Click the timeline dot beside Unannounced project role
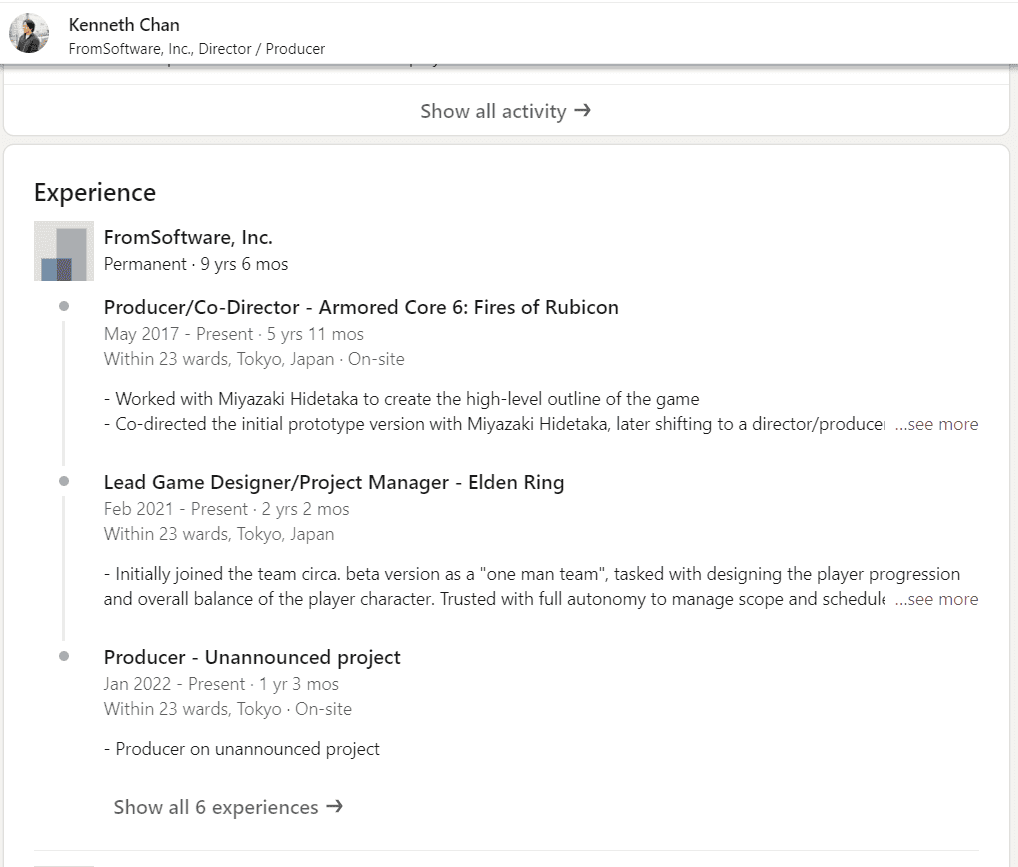The height and width of the screenshot is (867, 1018). pyautogui.click(x=64, y=656)
